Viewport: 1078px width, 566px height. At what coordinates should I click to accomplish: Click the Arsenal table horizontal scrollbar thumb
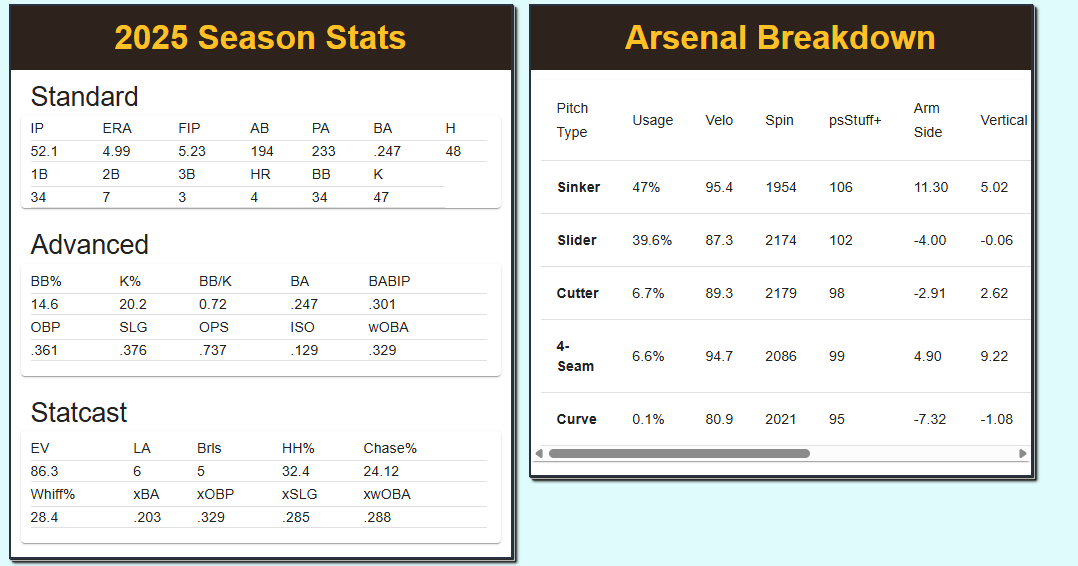[x=678, y=454]
